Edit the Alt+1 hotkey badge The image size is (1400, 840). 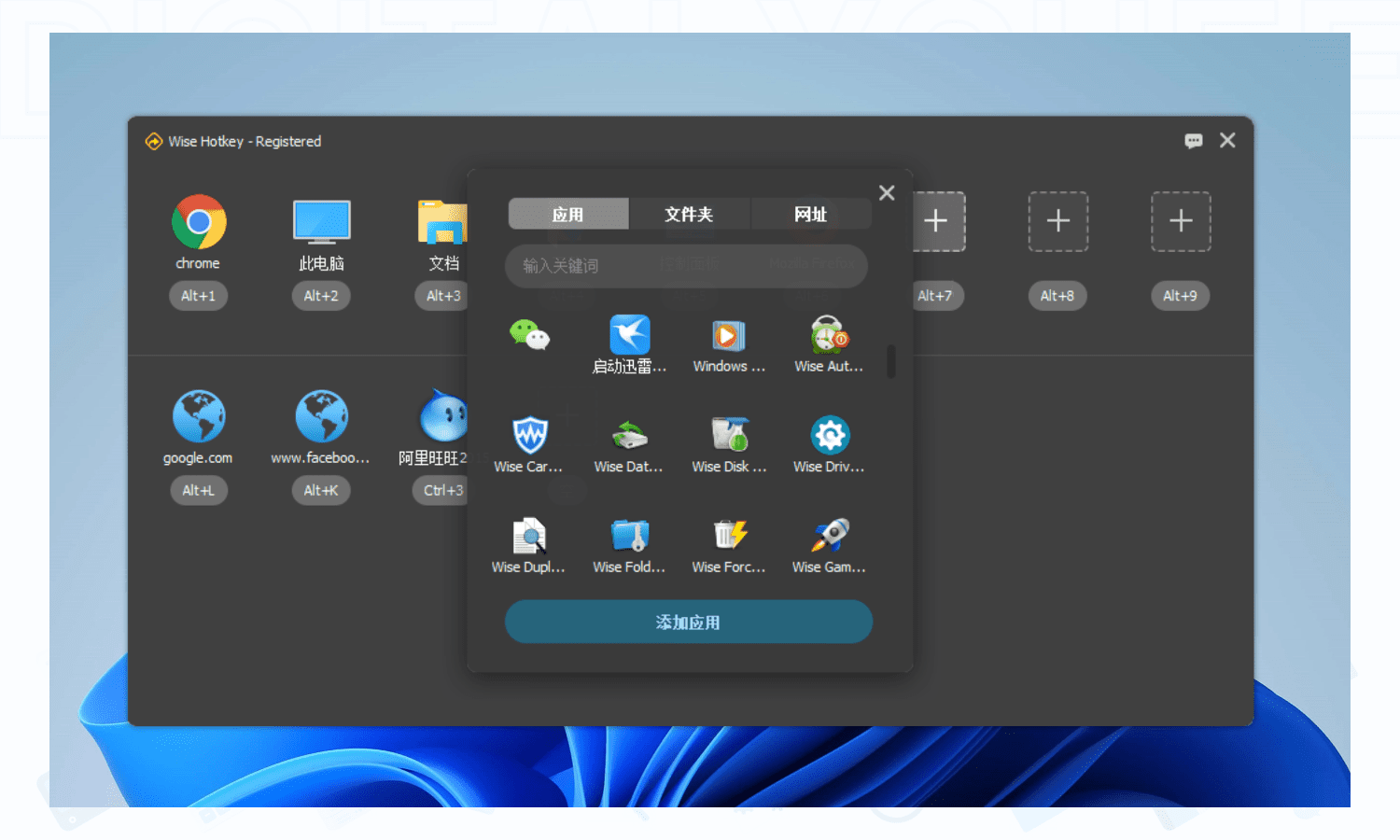(198, 296)
